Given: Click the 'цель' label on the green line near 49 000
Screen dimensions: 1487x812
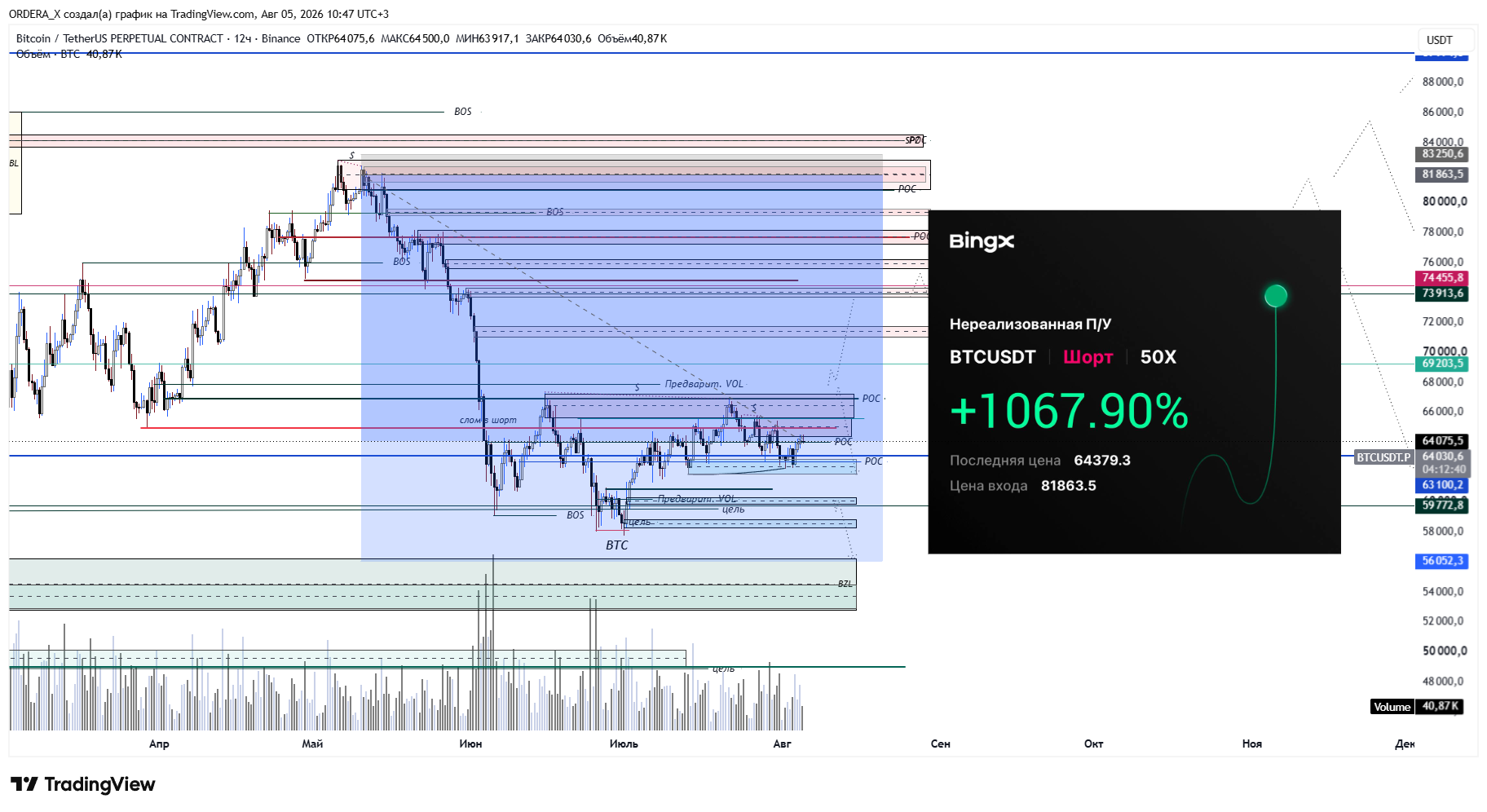Looking at the screenshot, I should [723, 669].
